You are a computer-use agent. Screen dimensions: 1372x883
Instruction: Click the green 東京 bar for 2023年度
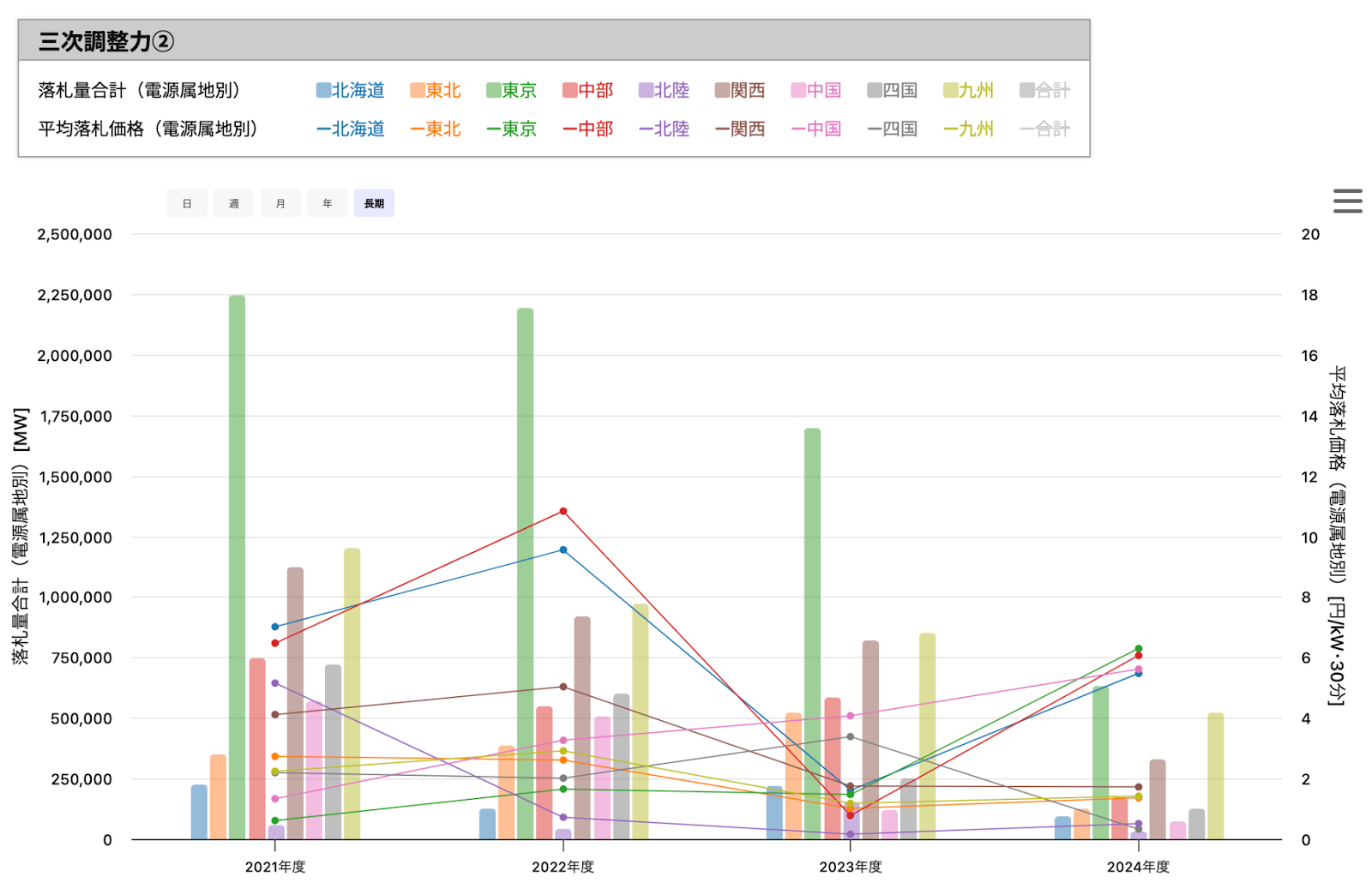[812, 634]
